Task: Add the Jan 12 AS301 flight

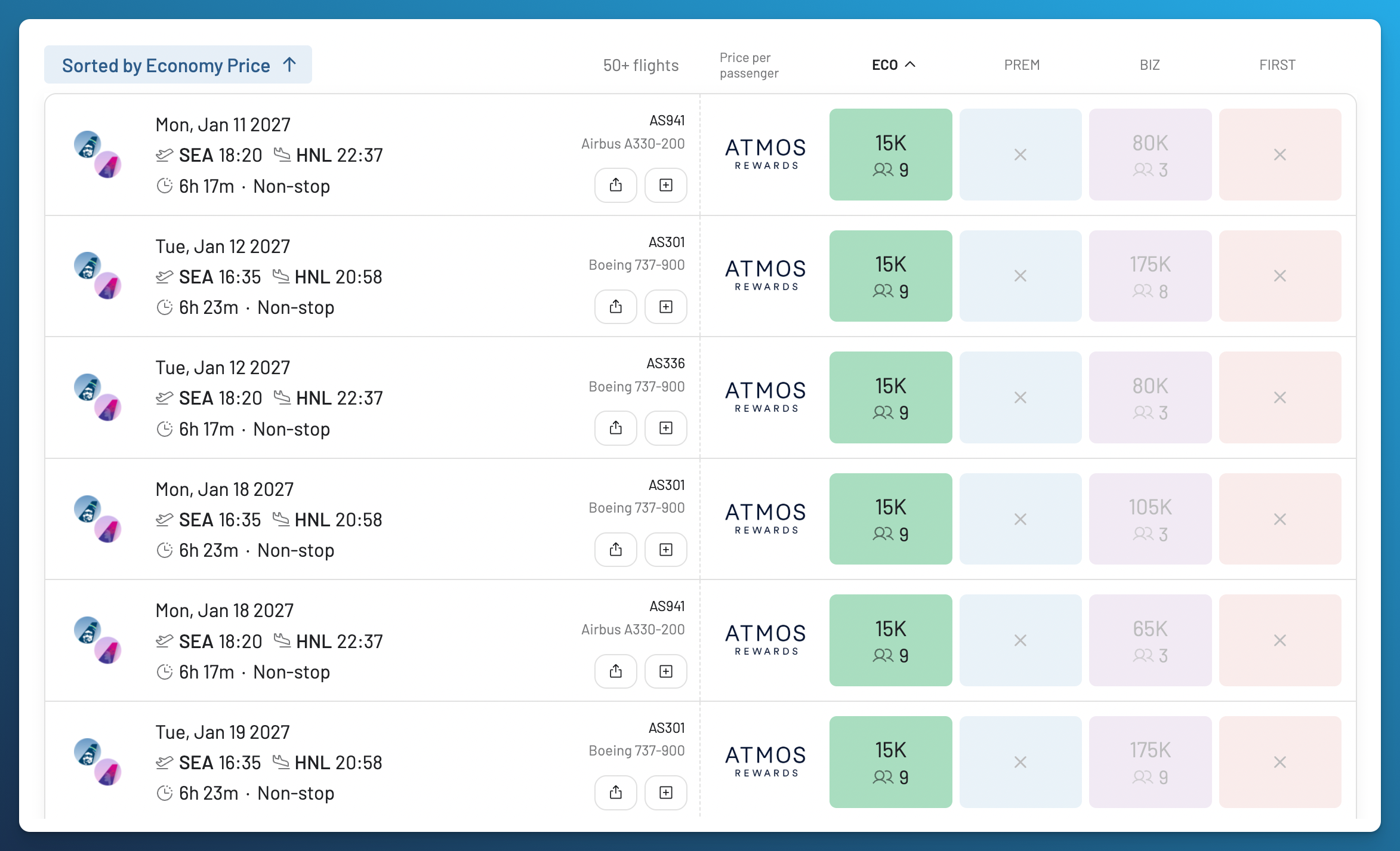Action: pyautogui.click(x=666, y=307)
